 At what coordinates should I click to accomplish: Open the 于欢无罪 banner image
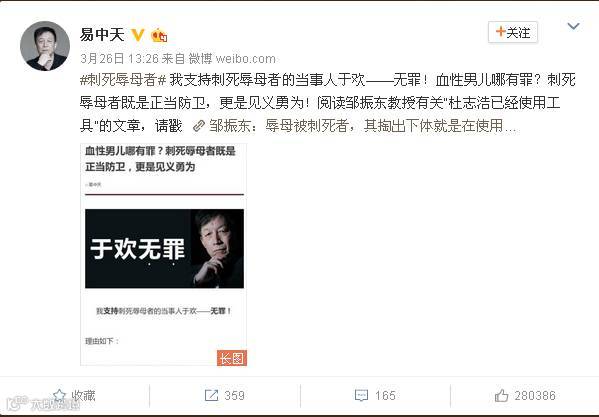pyautogui.click(x=164, y=249)
